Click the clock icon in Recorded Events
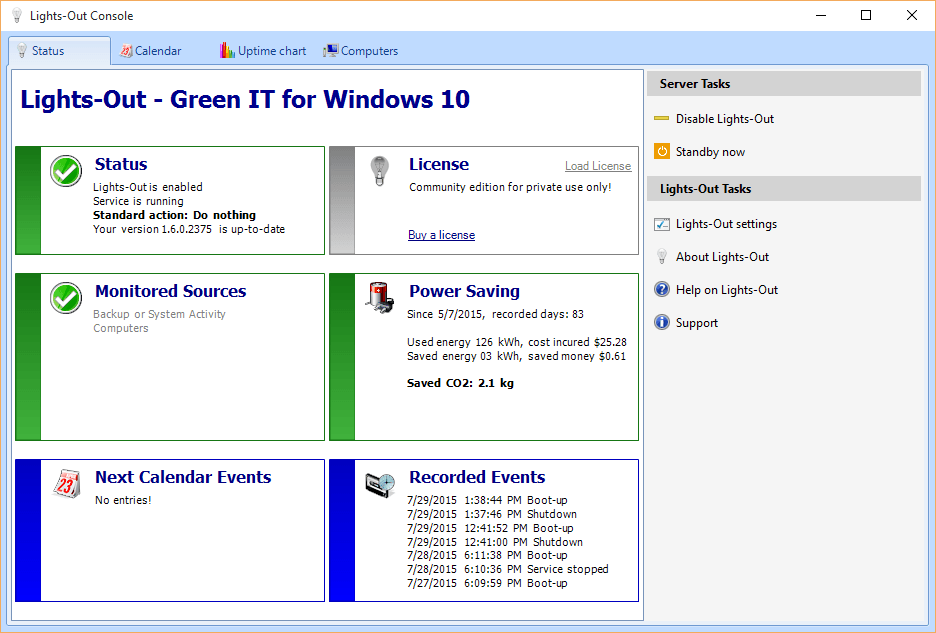 (x=380, y=484)
